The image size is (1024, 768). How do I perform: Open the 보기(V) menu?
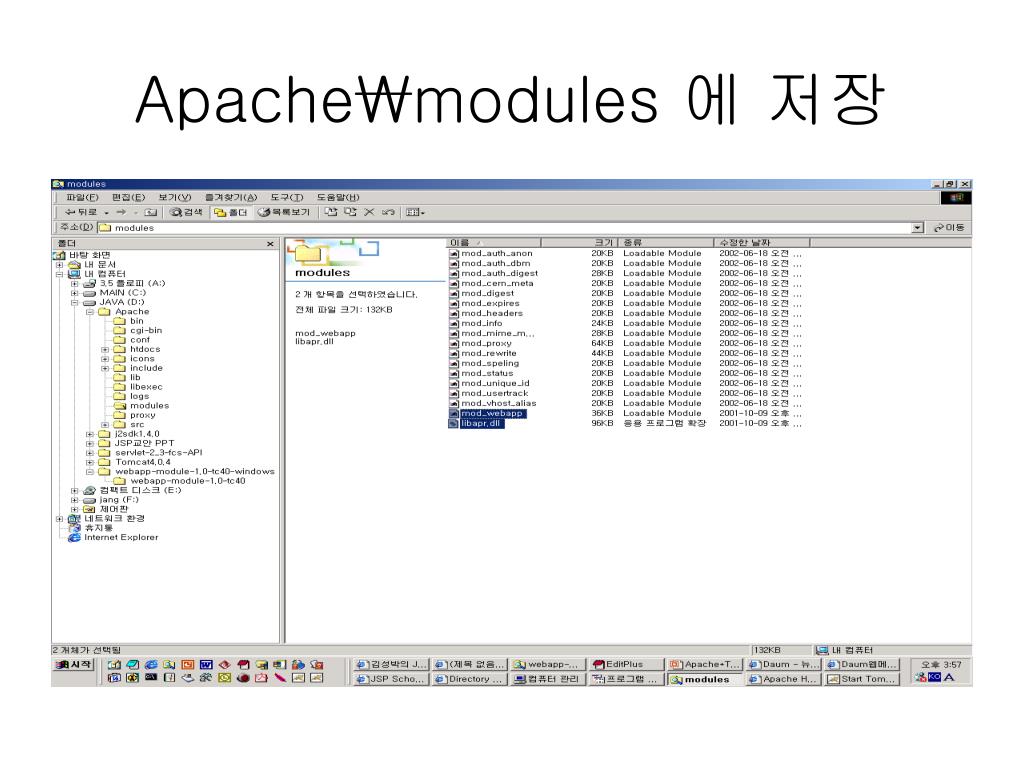(x=174, y=197)
